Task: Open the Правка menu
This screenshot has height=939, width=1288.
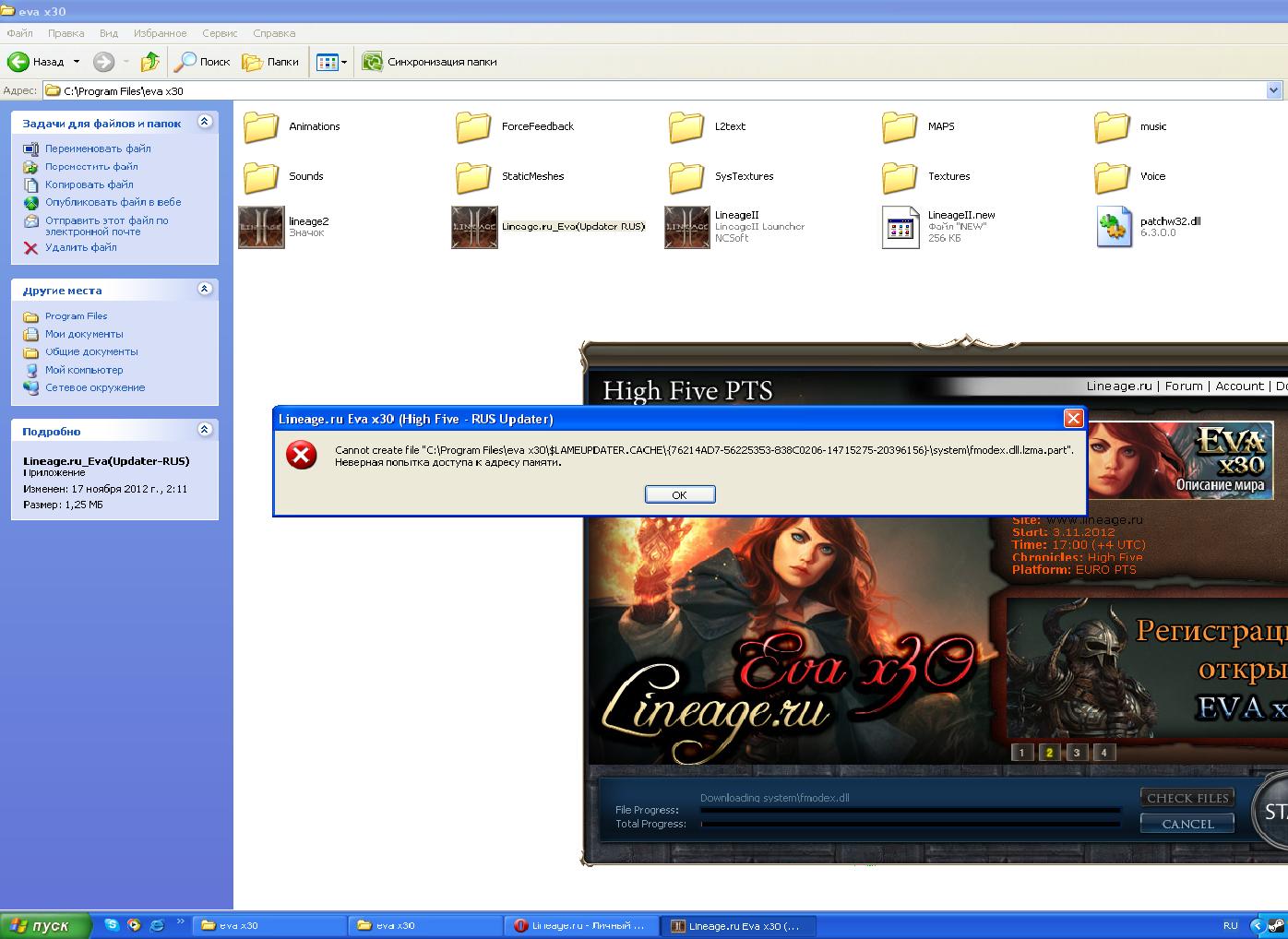Action: 66,33
